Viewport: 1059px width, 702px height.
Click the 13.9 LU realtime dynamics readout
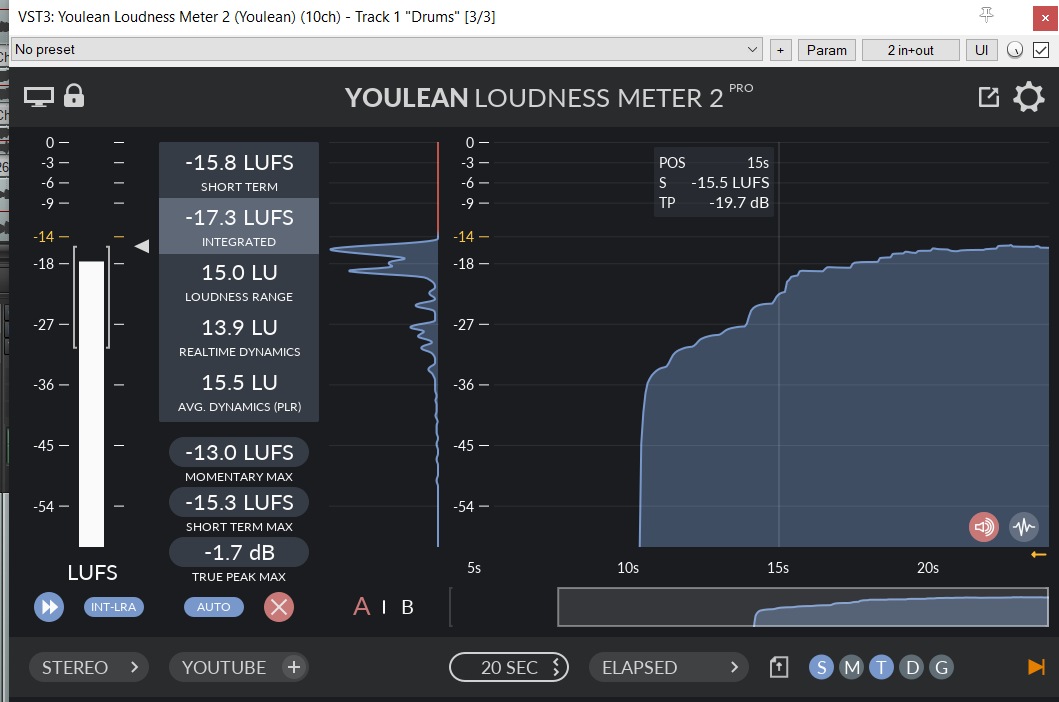(x=239, y=336)
